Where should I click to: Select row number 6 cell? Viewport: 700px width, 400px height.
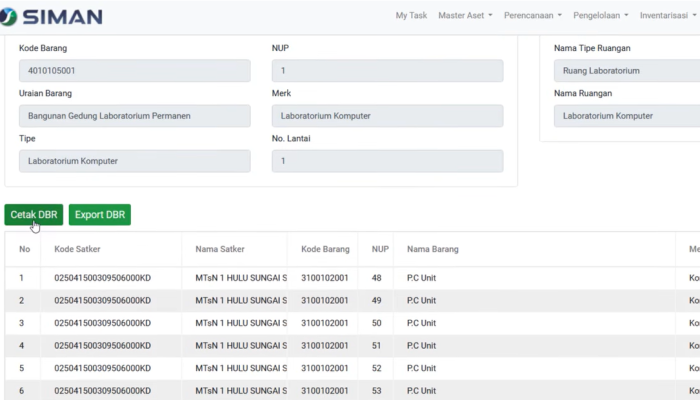(21, 391)
